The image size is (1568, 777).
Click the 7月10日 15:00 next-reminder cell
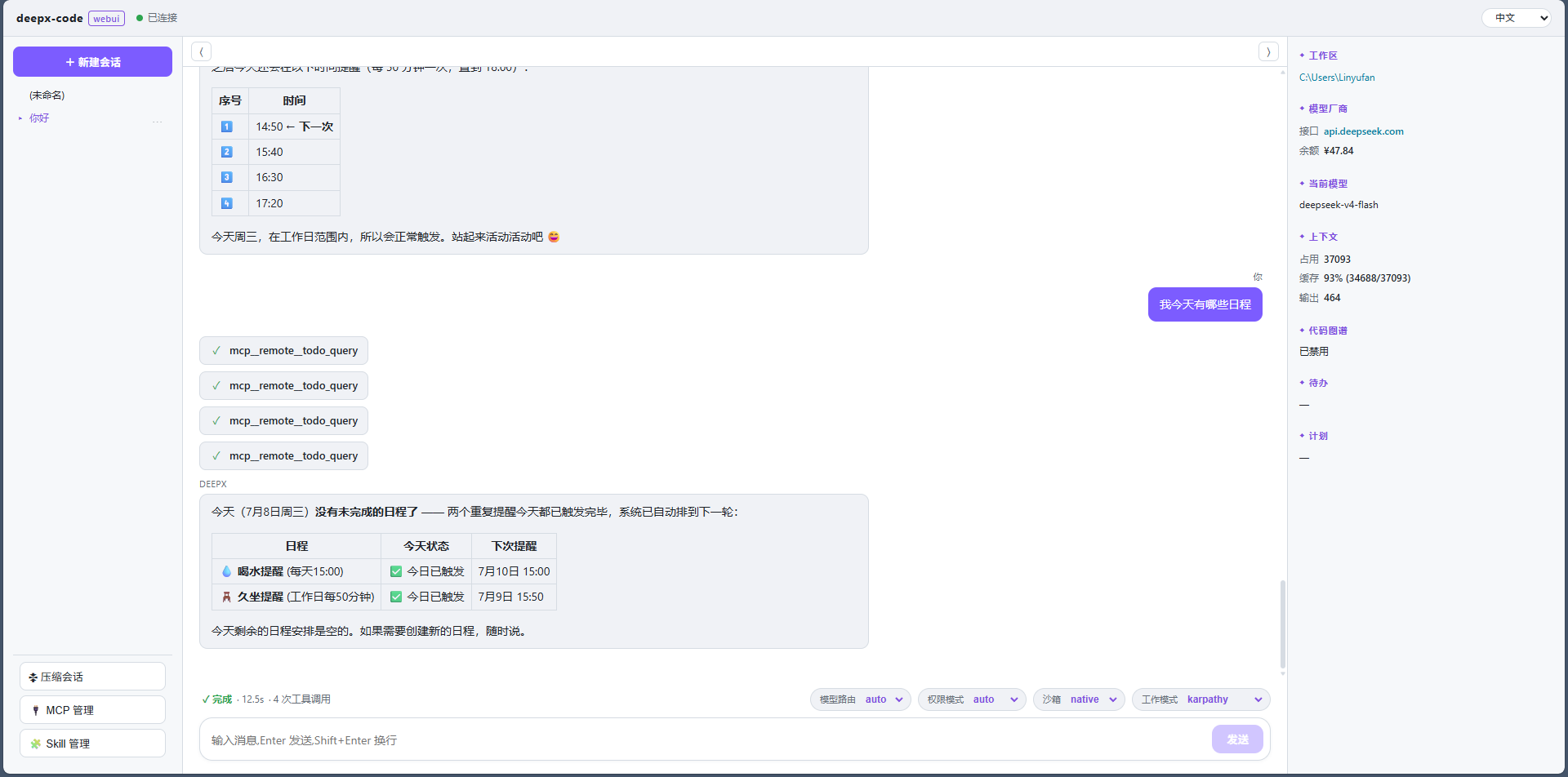tap(514, 571)
